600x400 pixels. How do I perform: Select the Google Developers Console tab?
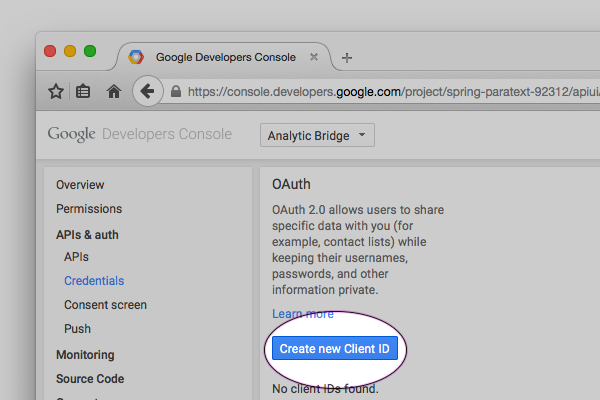pos(226,57)
